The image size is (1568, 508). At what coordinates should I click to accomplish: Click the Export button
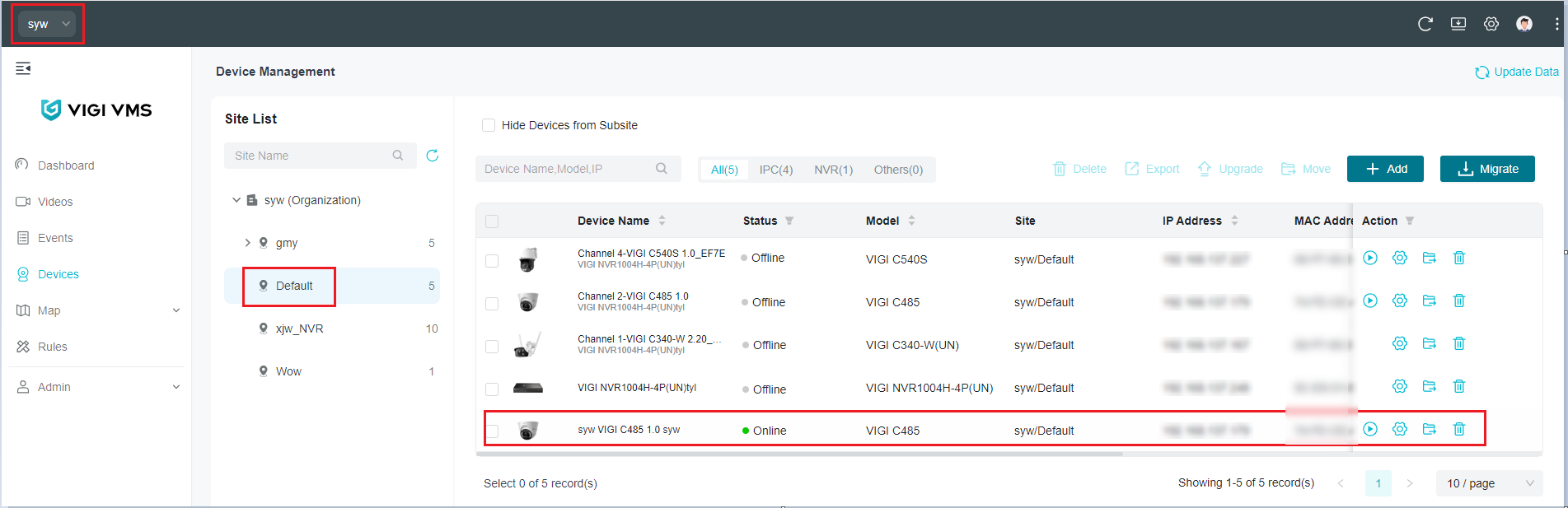[x=1152, y=169]
